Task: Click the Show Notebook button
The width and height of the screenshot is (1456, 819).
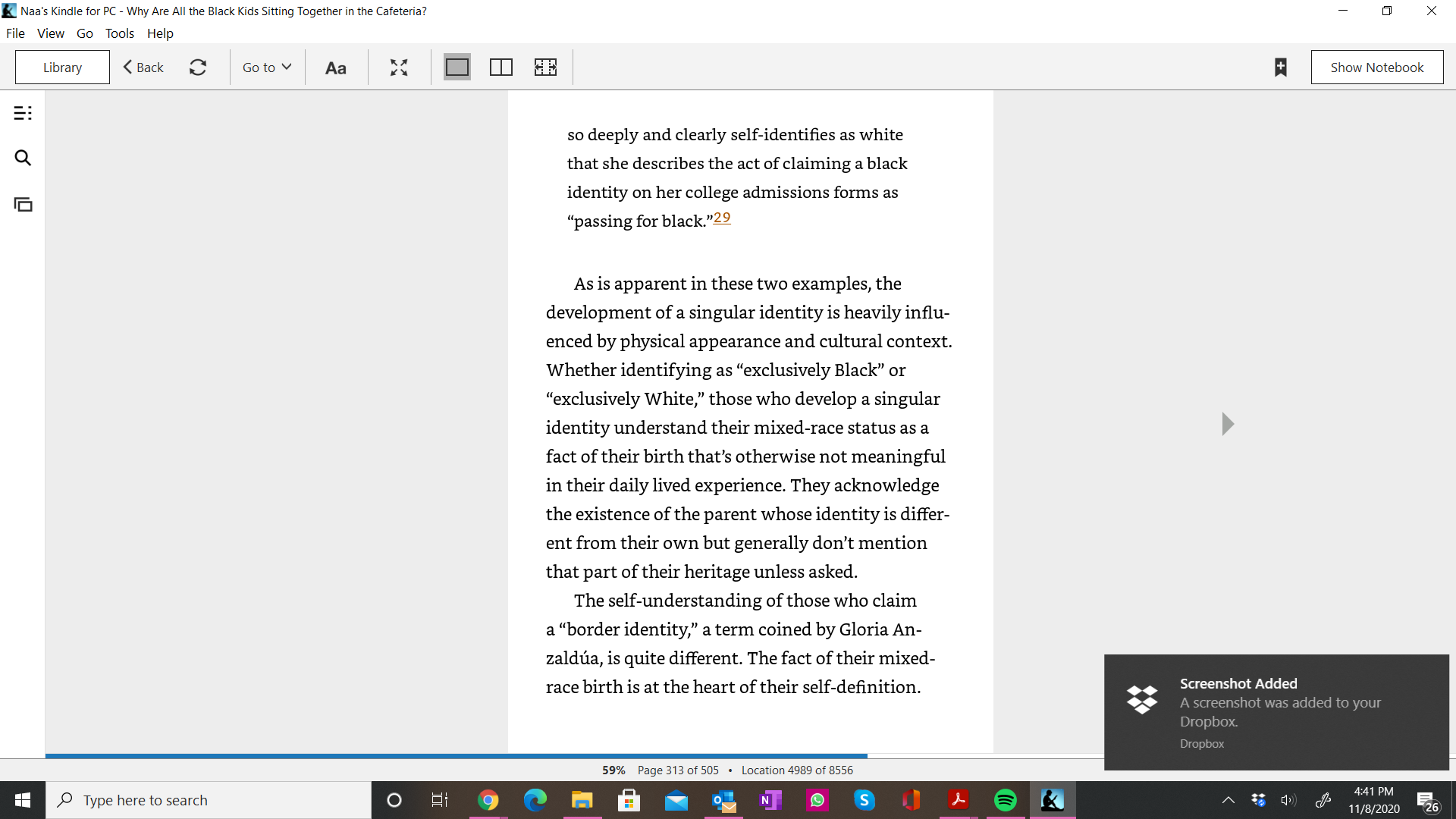Action: point(1377,67)
